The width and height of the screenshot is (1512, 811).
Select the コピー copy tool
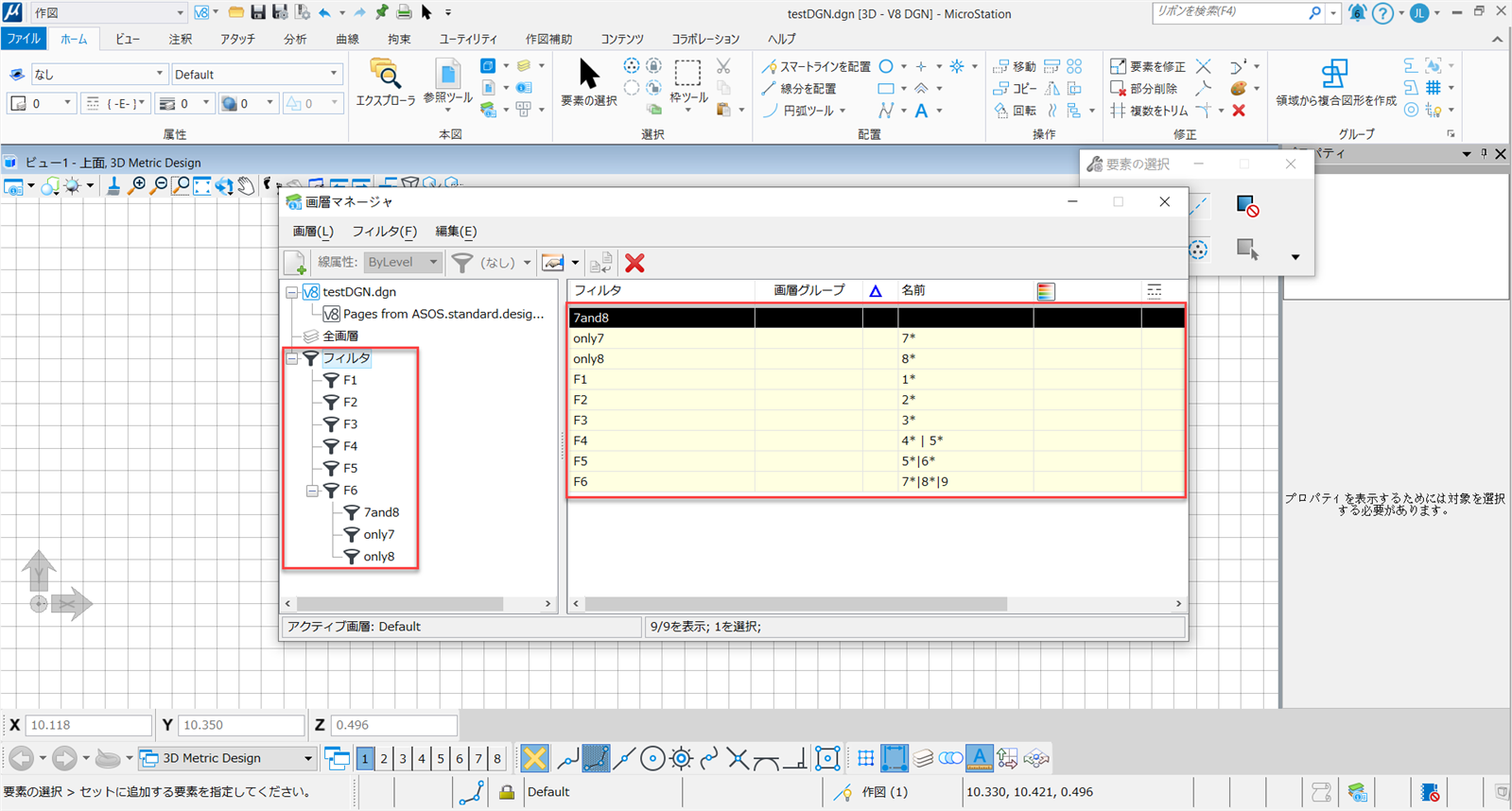coord(1015,89)
